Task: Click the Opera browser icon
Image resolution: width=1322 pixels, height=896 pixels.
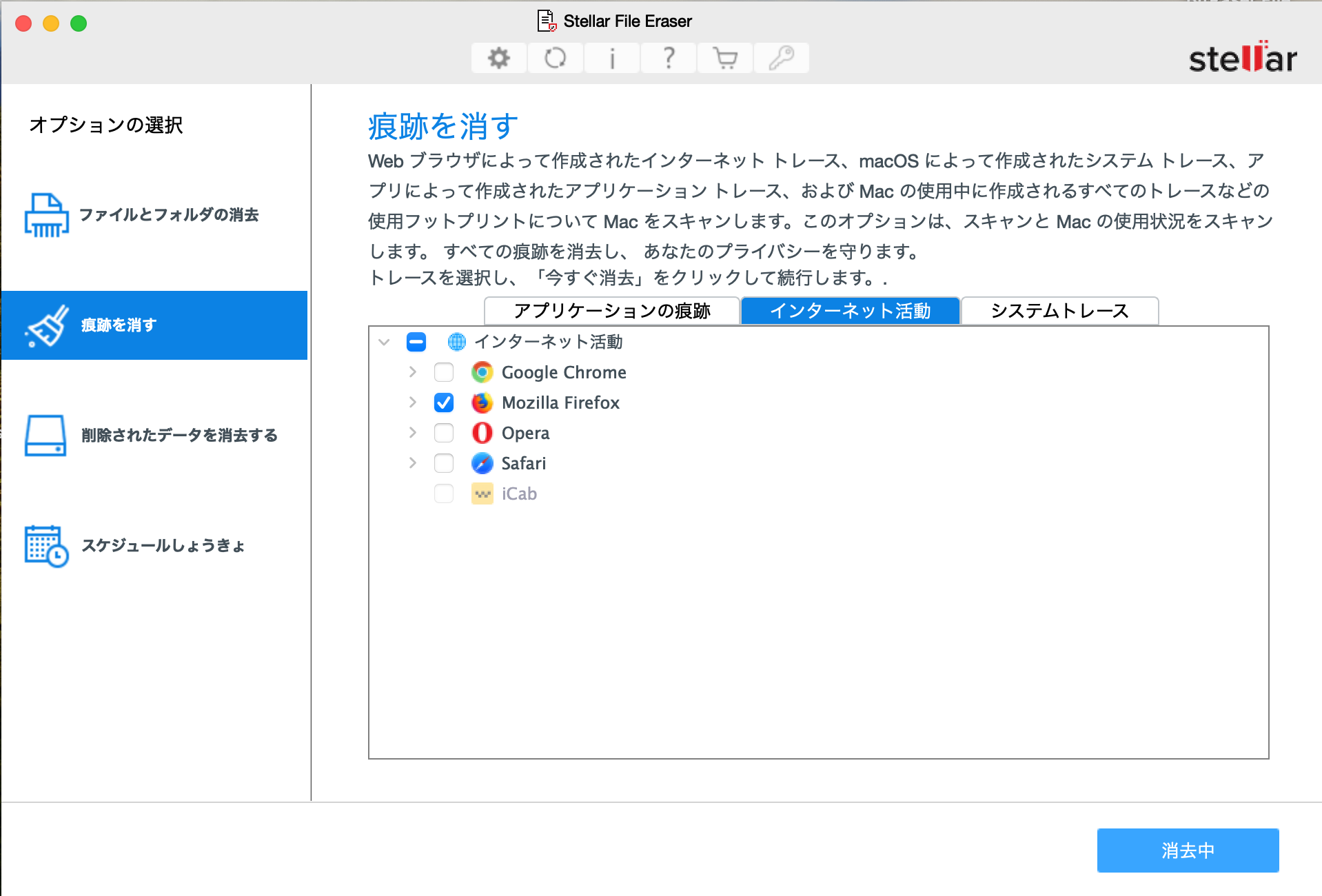Action: point(482,433)
